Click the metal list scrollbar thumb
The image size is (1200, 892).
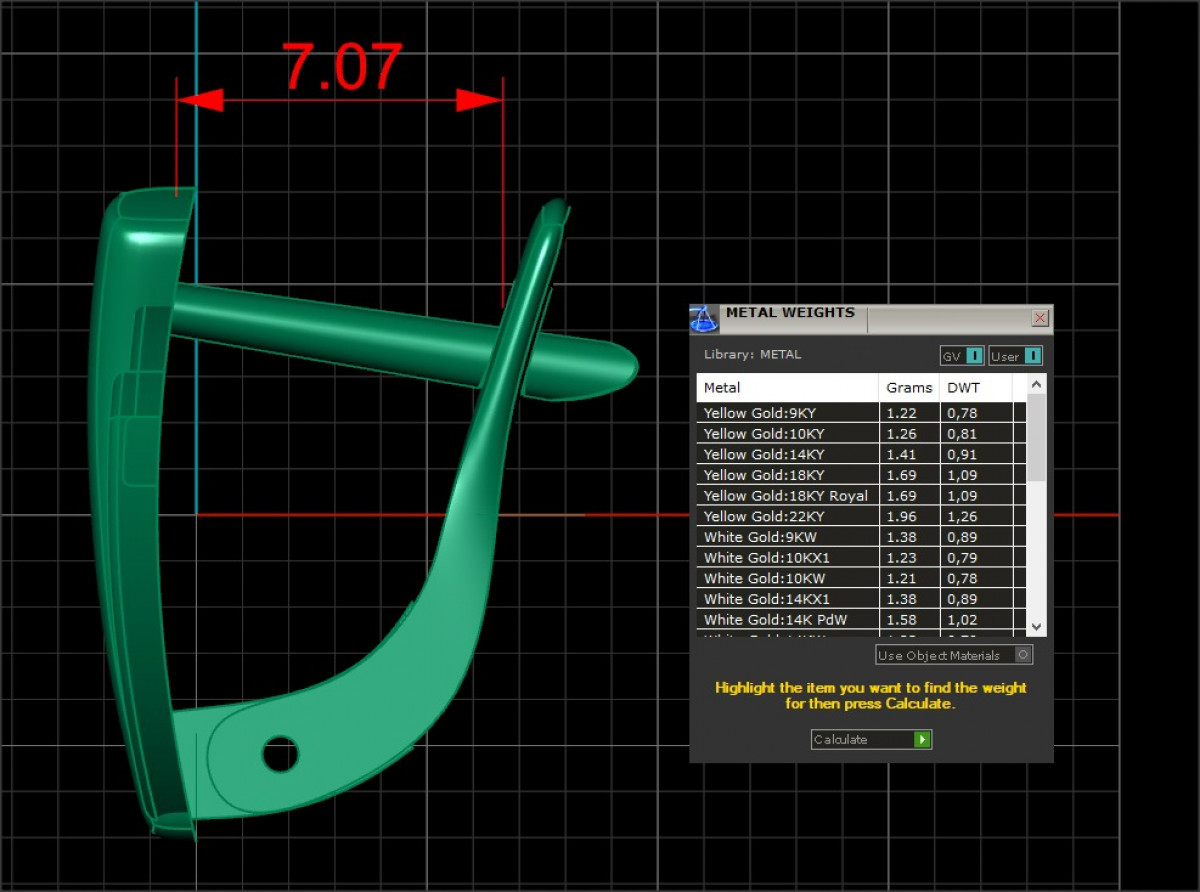pos(1036,435)
